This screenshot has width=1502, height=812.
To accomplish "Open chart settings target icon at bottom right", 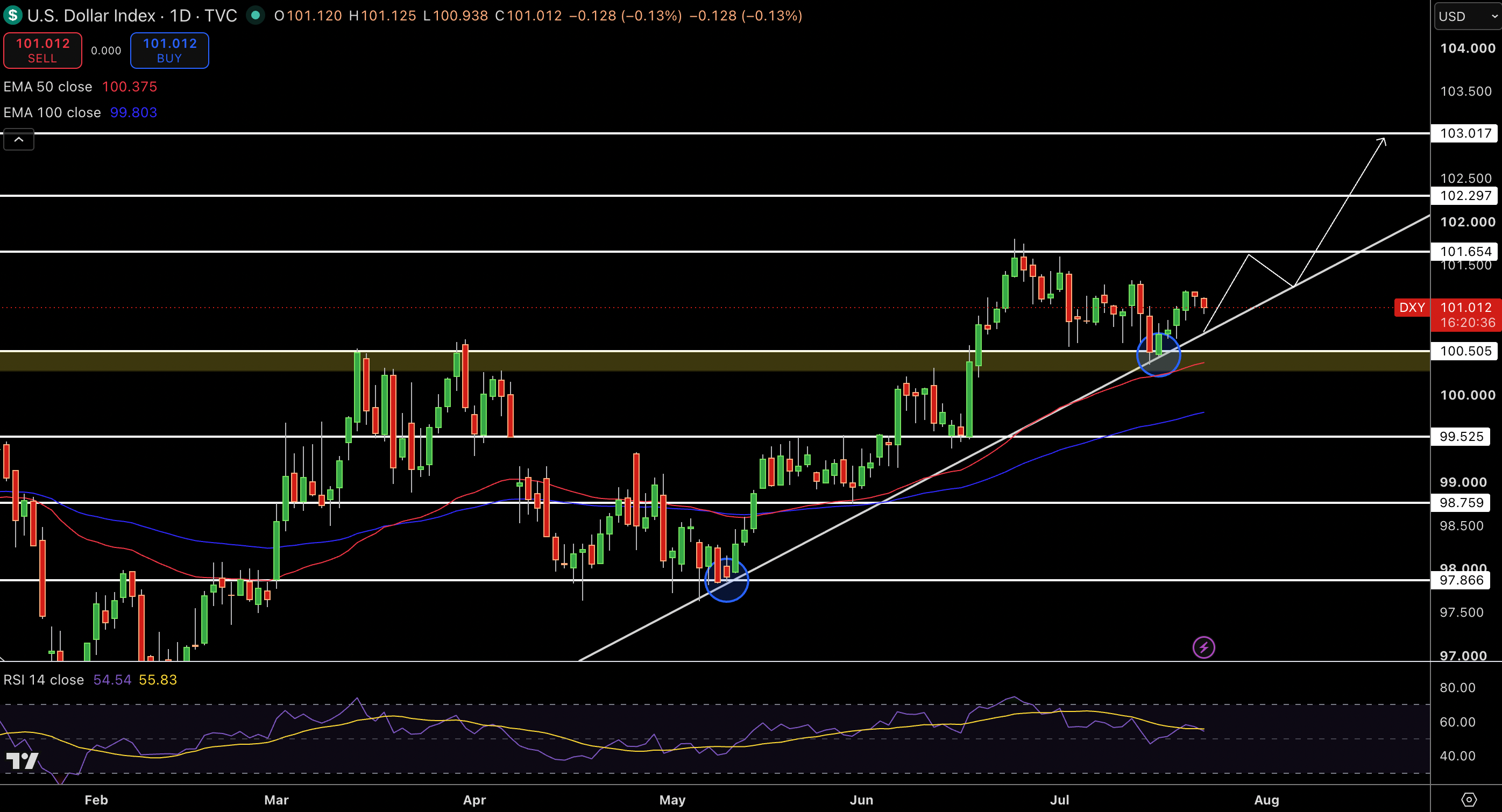I will [1469, 799].
